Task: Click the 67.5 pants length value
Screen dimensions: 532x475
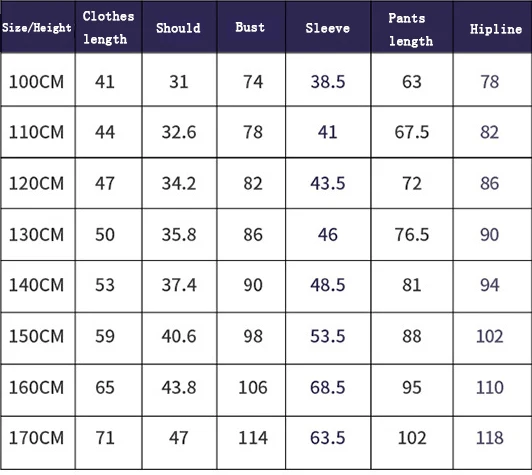Action: click(412, 132)
